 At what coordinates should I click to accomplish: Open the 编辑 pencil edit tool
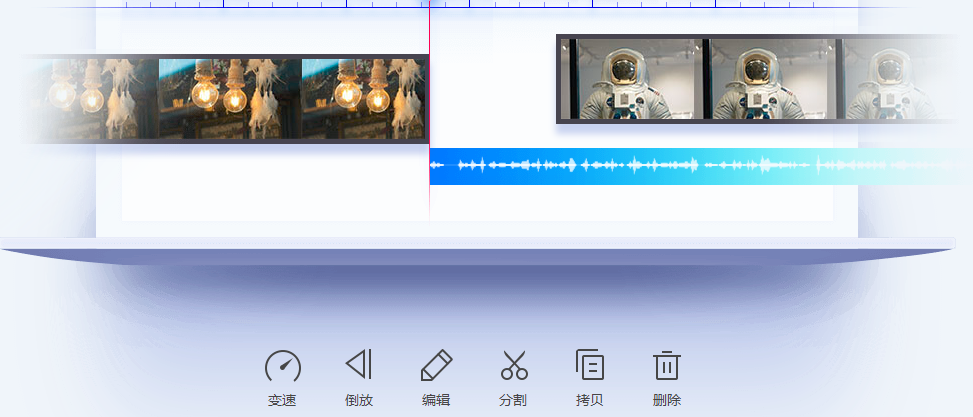click(436, 365)
